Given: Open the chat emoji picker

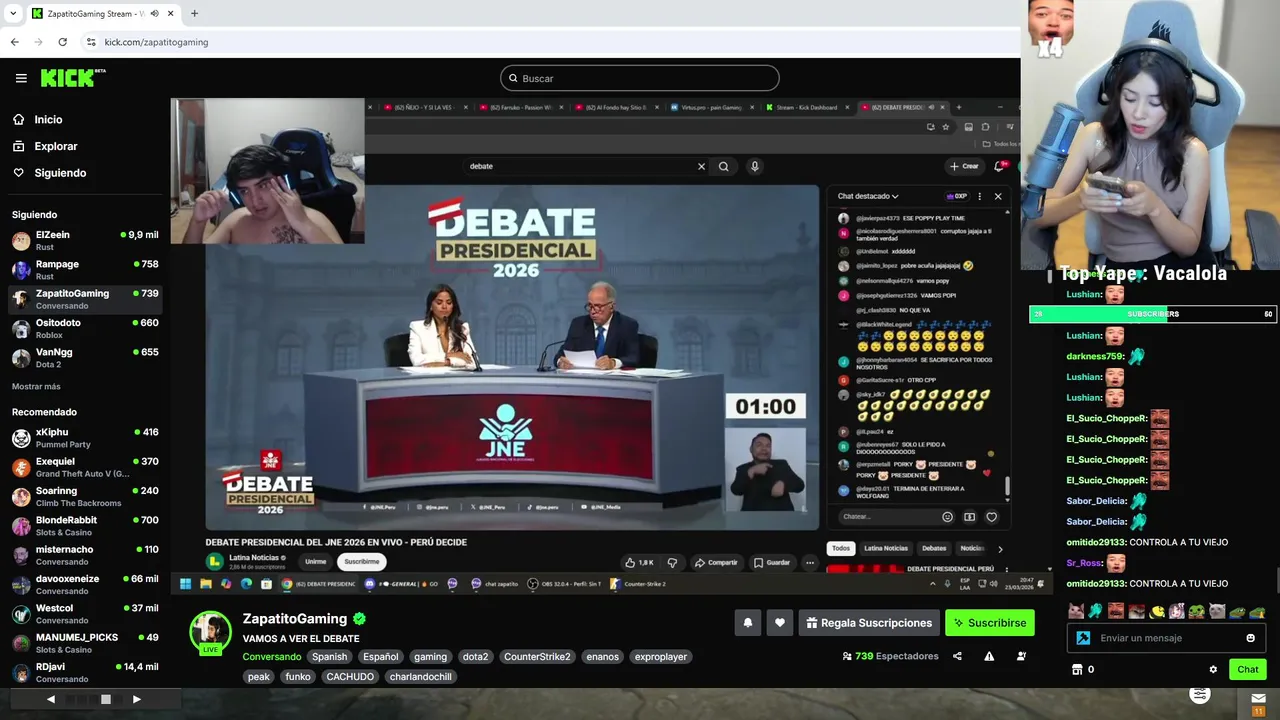Looking at the screenshot, I should click(x=1250, y=638).
